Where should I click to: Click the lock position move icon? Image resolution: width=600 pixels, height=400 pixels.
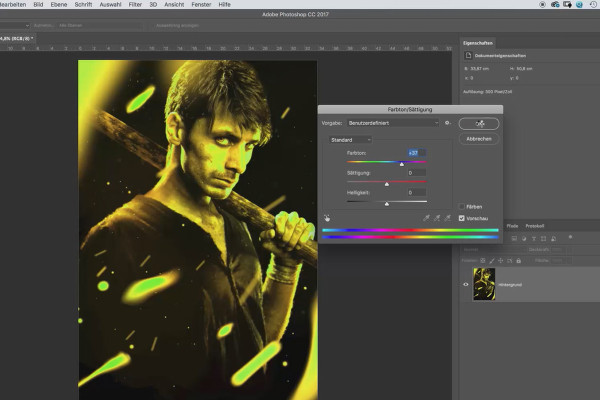(501, 261)
